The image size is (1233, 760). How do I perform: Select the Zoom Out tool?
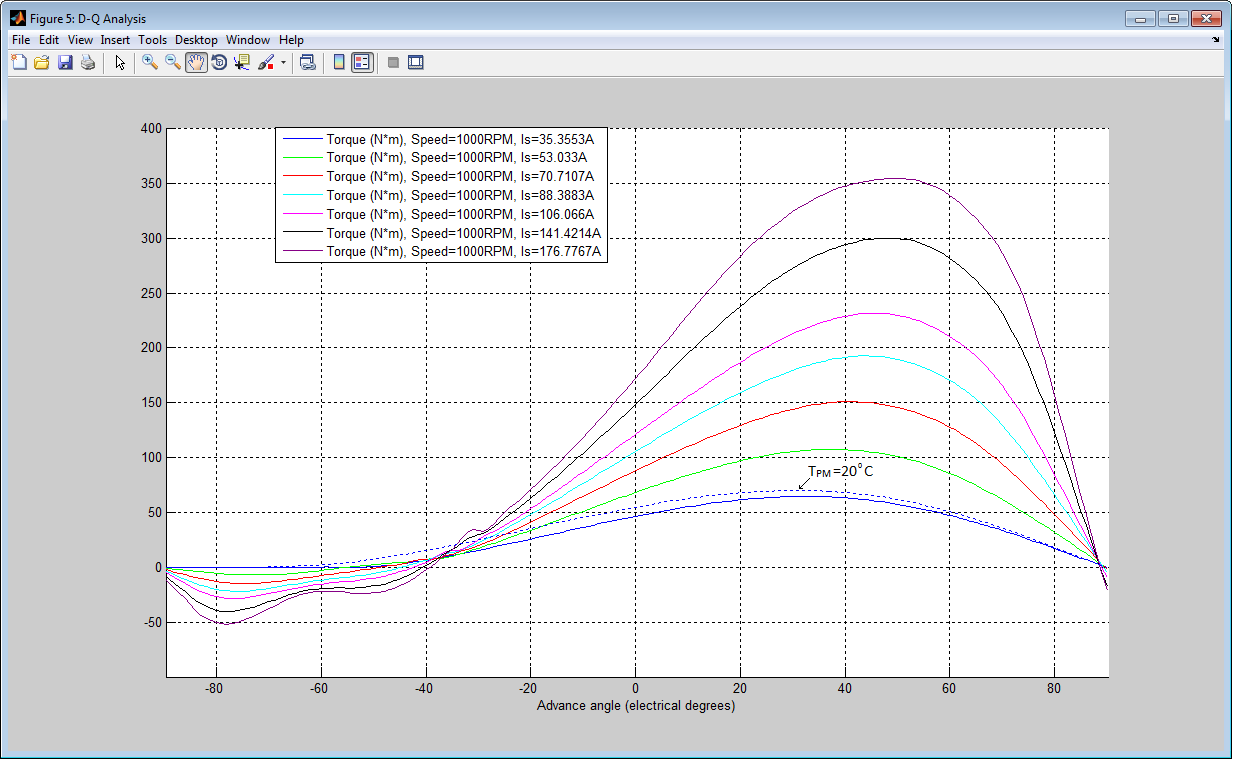[x=172, y=62]
